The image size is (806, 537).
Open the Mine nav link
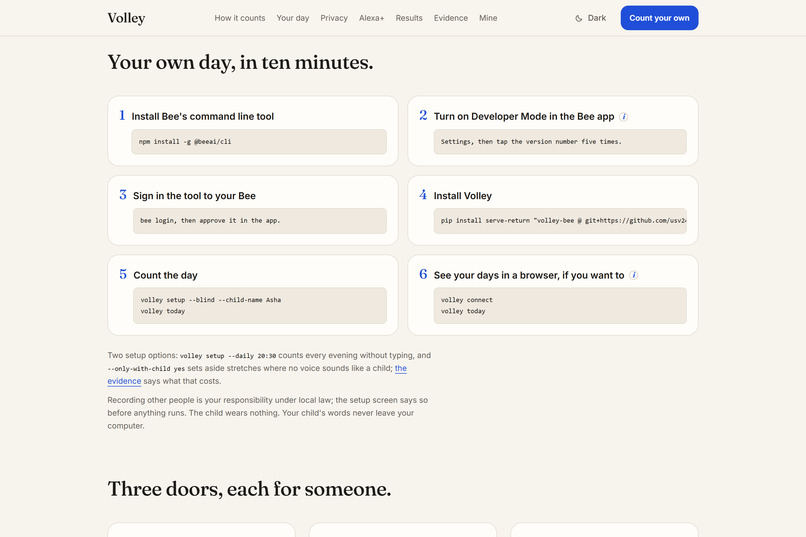click(488, 18)
